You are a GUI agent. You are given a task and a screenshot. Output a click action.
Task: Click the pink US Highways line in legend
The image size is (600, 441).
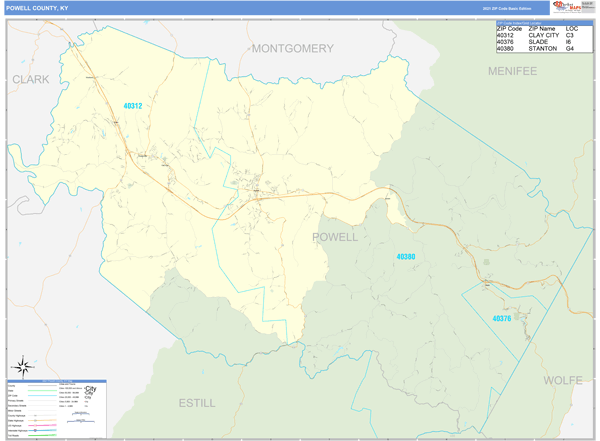[42, 425]
